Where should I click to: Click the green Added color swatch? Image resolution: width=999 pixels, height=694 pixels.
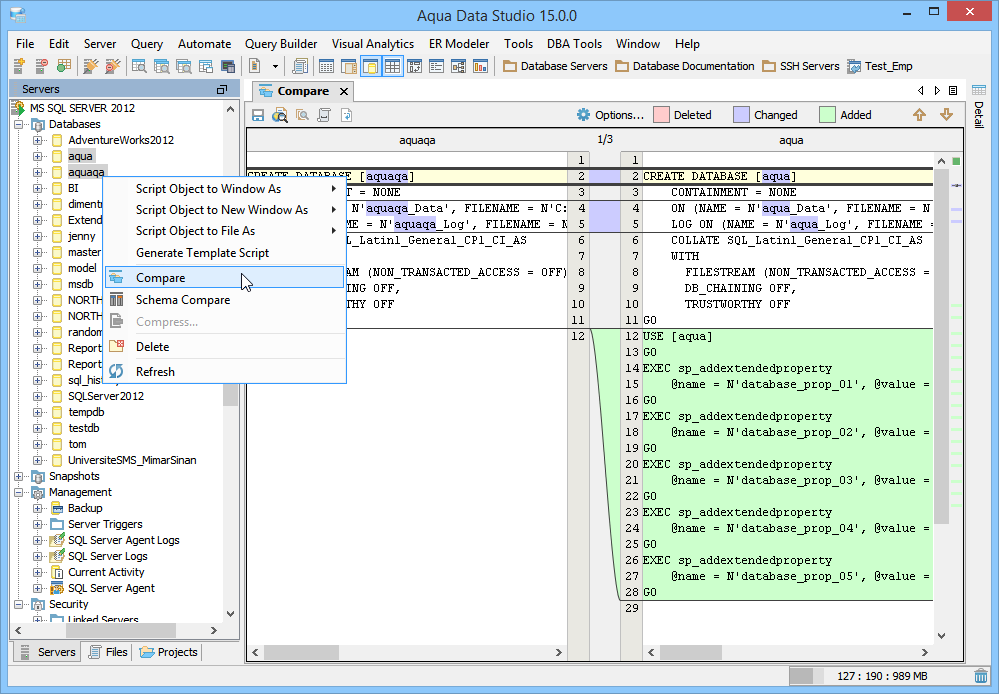pyautogui.click(x=827, y=115)
